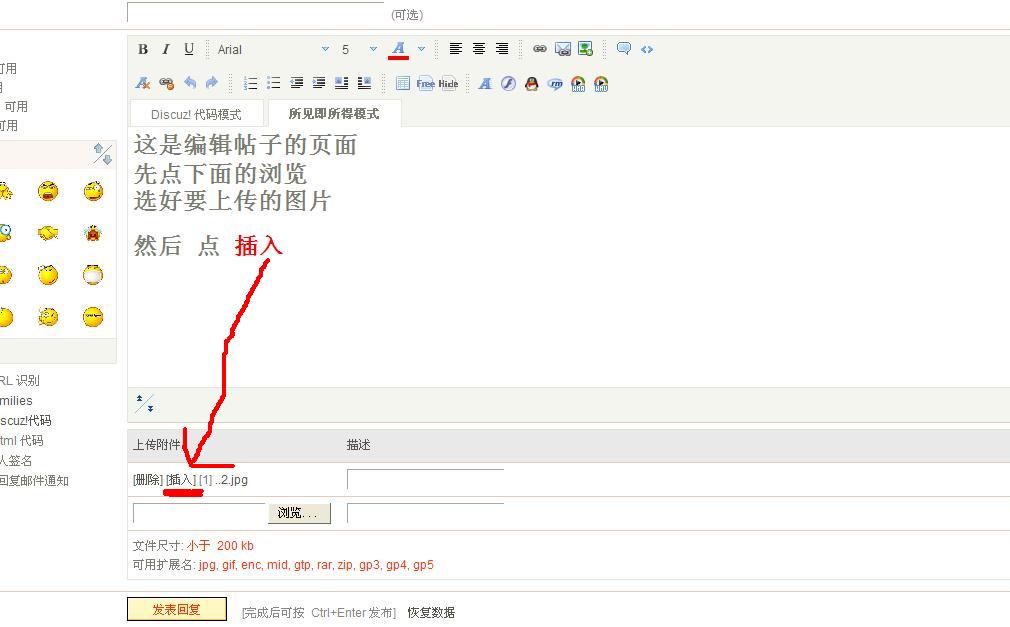Insert a table from the toolbar
The height and width of the screenshot is (627, 1010).
click(x=402, y=84)
